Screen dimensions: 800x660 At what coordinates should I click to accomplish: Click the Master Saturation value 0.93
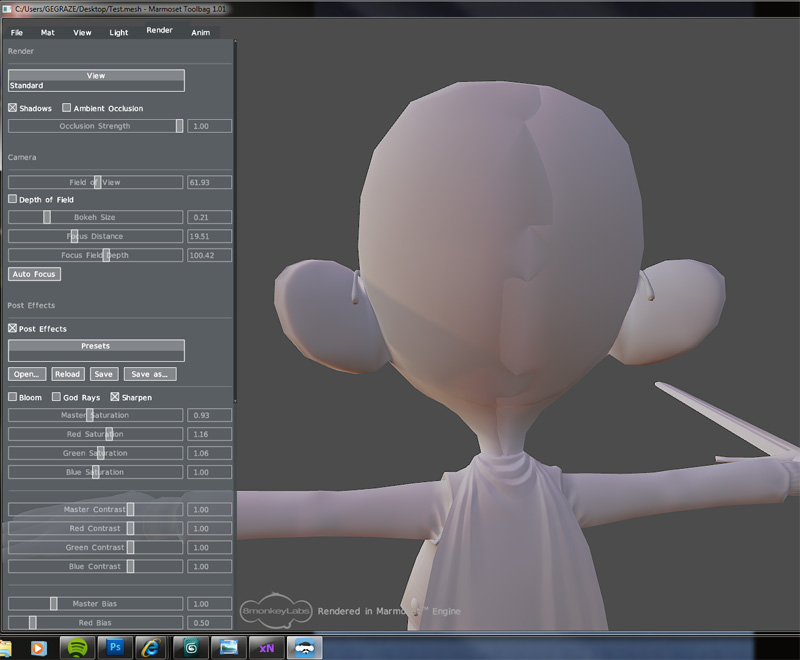tap(209, 415)
